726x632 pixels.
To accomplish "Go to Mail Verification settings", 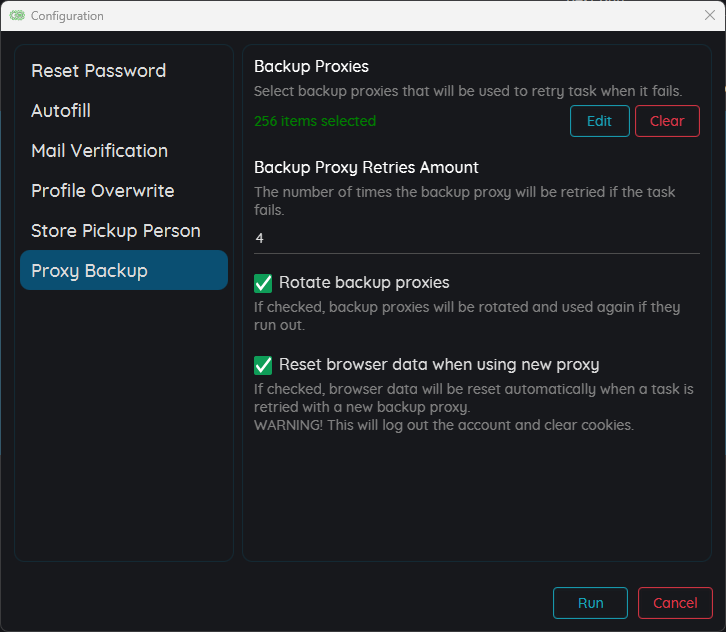I will pos(100,151).
